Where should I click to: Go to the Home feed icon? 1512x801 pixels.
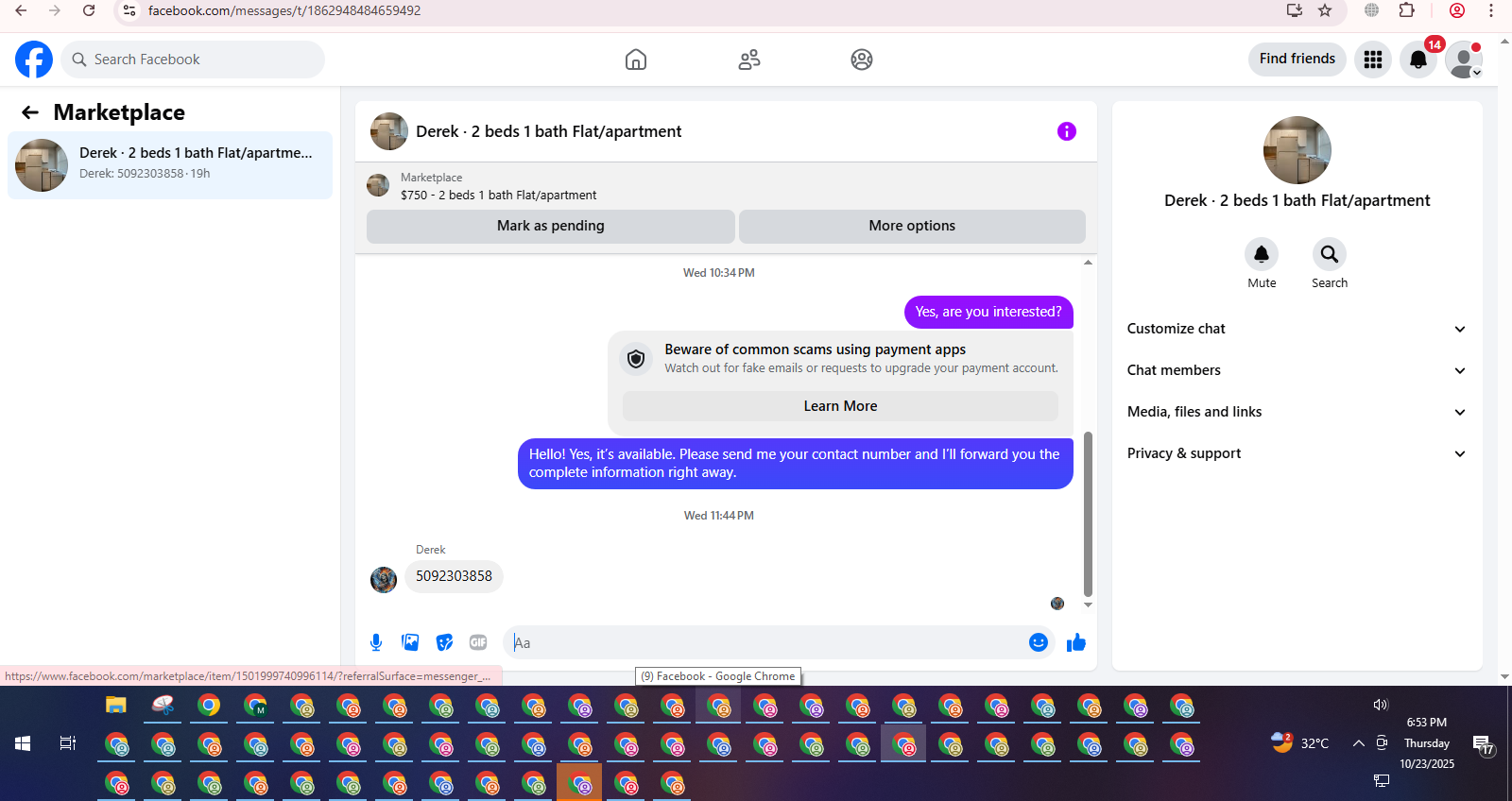click(636, 60)
